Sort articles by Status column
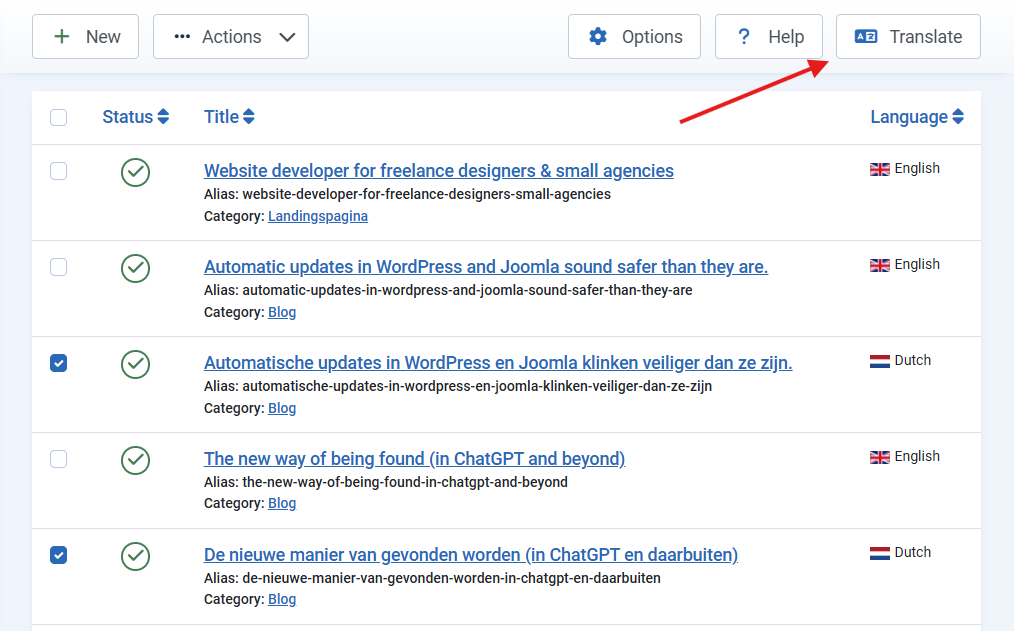The height and width of the screenshot is (631, 1014). coord(135,117)
